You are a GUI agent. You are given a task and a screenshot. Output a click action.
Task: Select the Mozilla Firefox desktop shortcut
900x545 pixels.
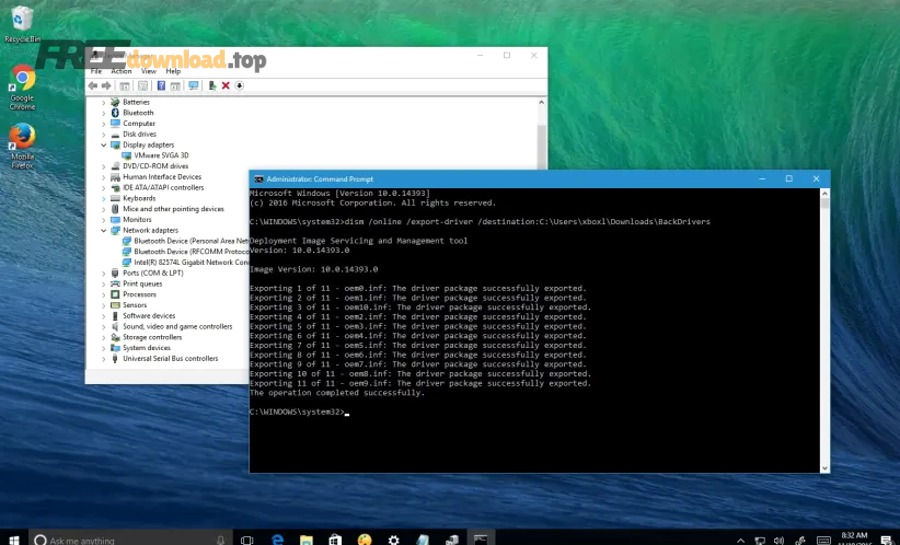[22, 146]
